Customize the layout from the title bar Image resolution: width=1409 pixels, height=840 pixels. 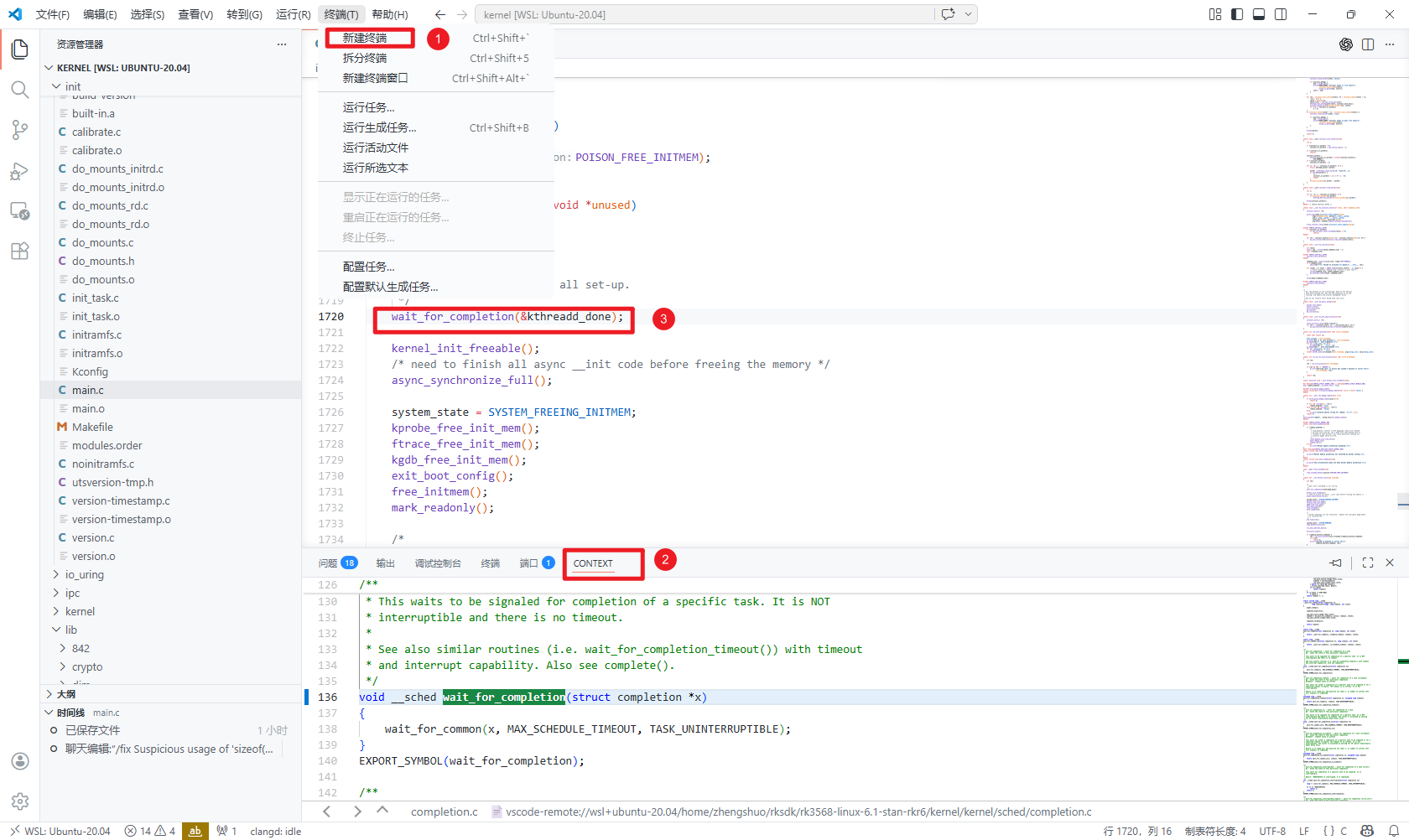coord(1215,14)
